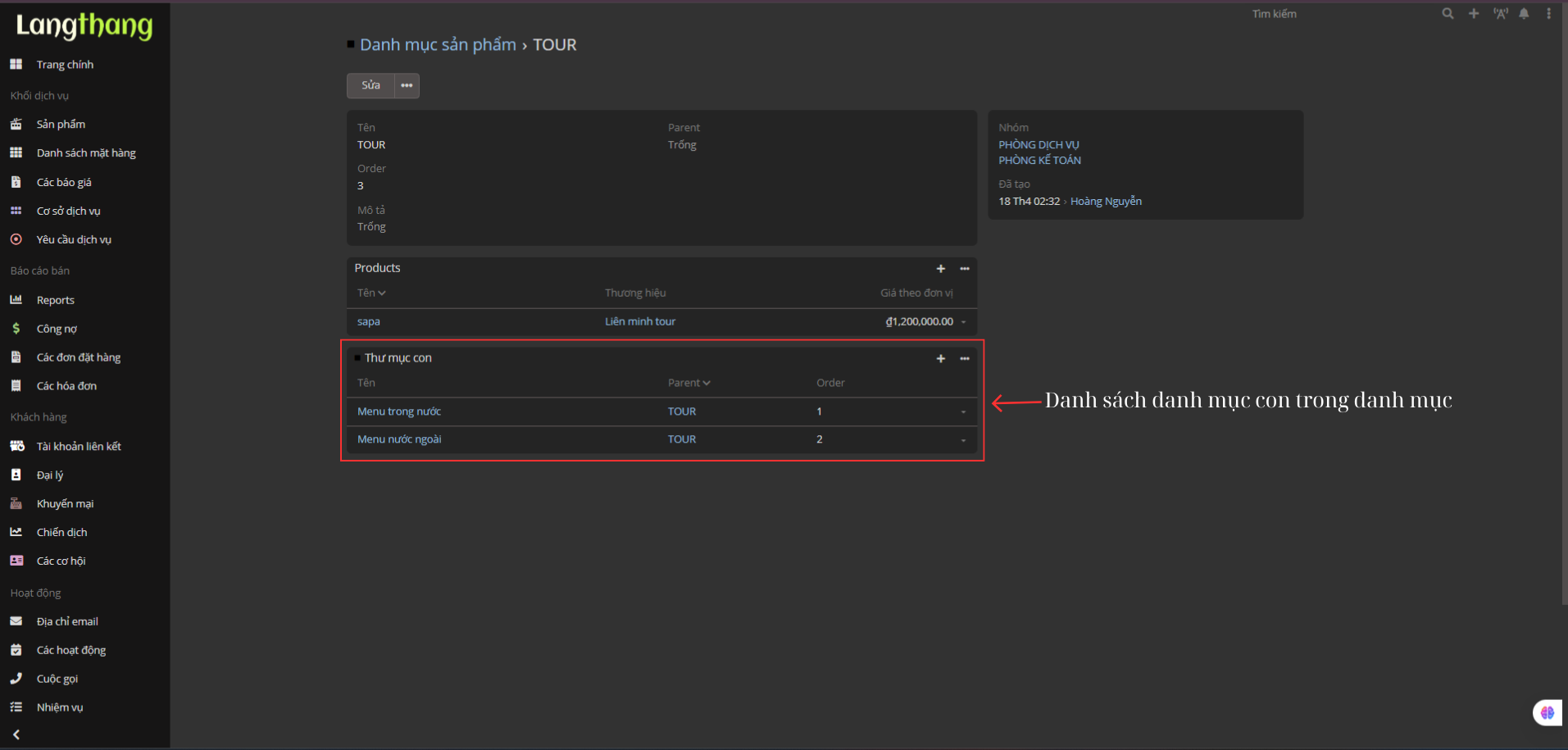
Task: Expand row actions for Menu trong nước
Action: pos(963,412)
